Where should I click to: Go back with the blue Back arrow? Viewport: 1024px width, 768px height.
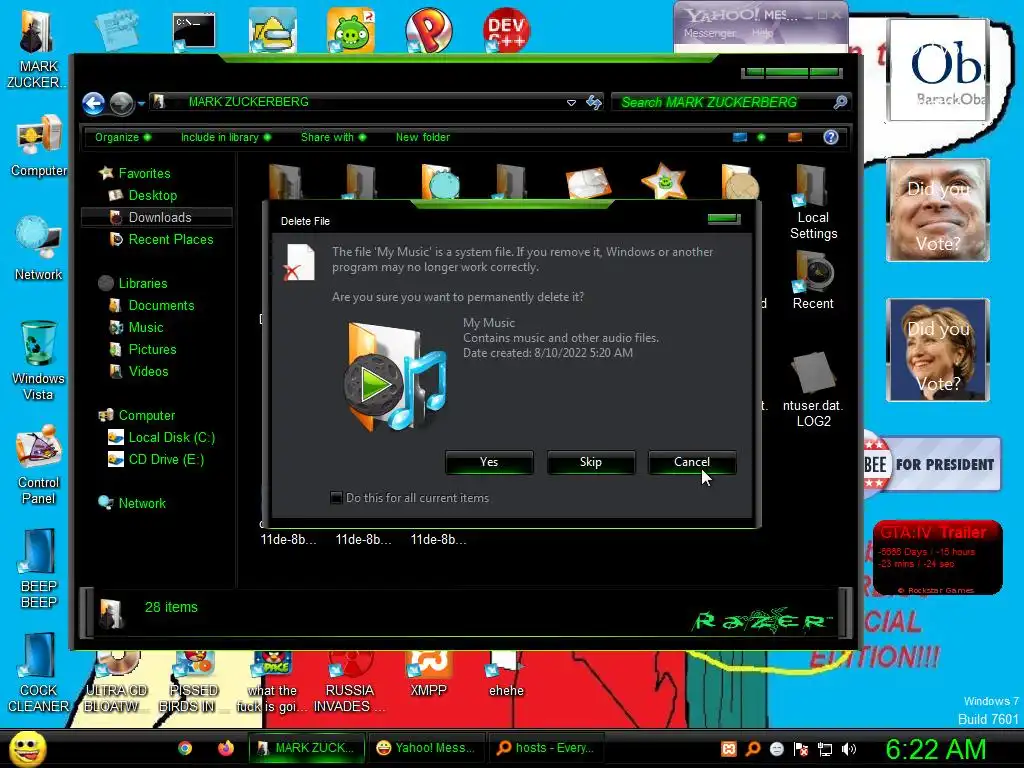pos(93,103)
